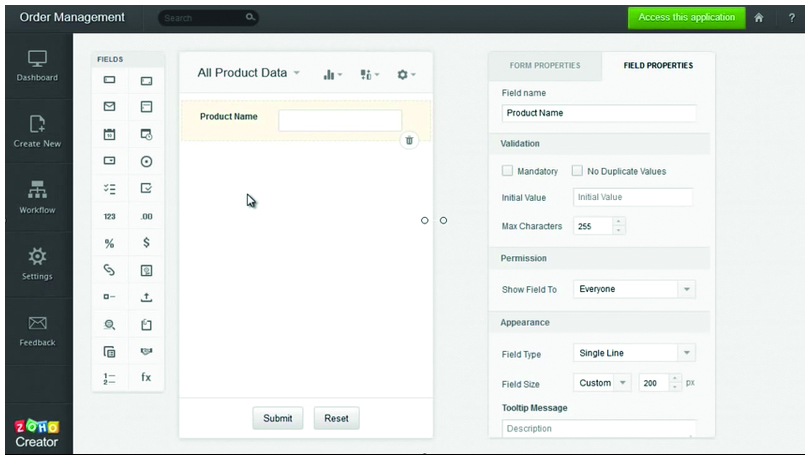Open the form actions dropdown
811x458 pixels.
pyautogui.click(x=369, y=75)
